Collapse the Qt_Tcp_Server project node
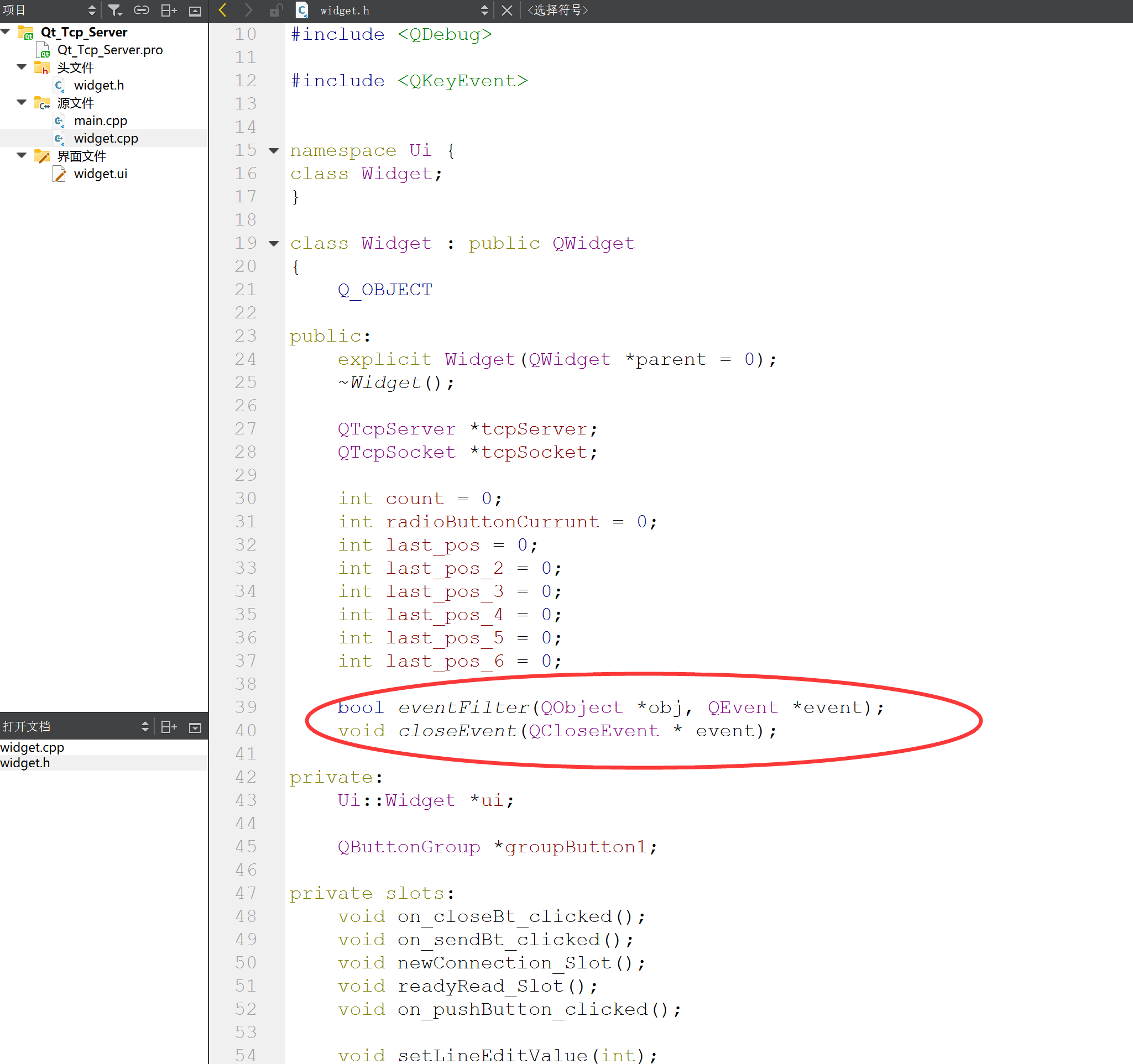 pyautogui.click(x=6, y=32)
